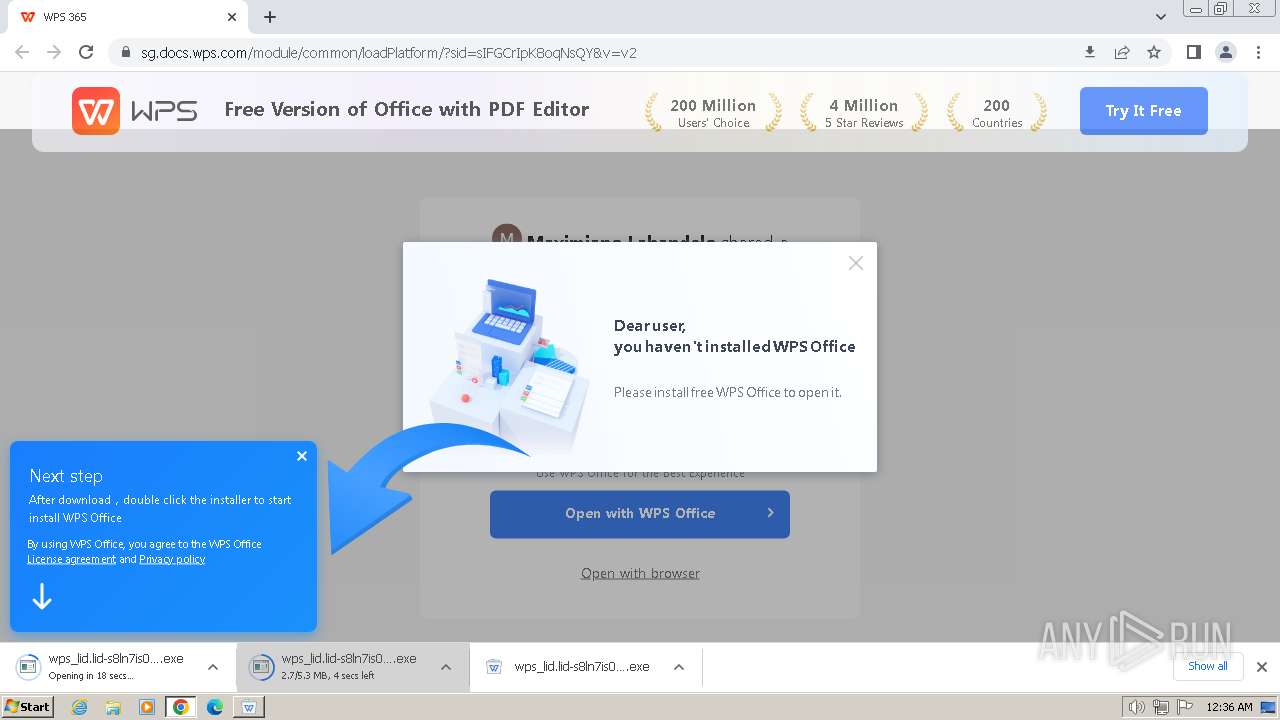The height and width of the screenshot is (720, 1280).
Task: Expand options for downloading exe in progress
Action: [446, 667]
